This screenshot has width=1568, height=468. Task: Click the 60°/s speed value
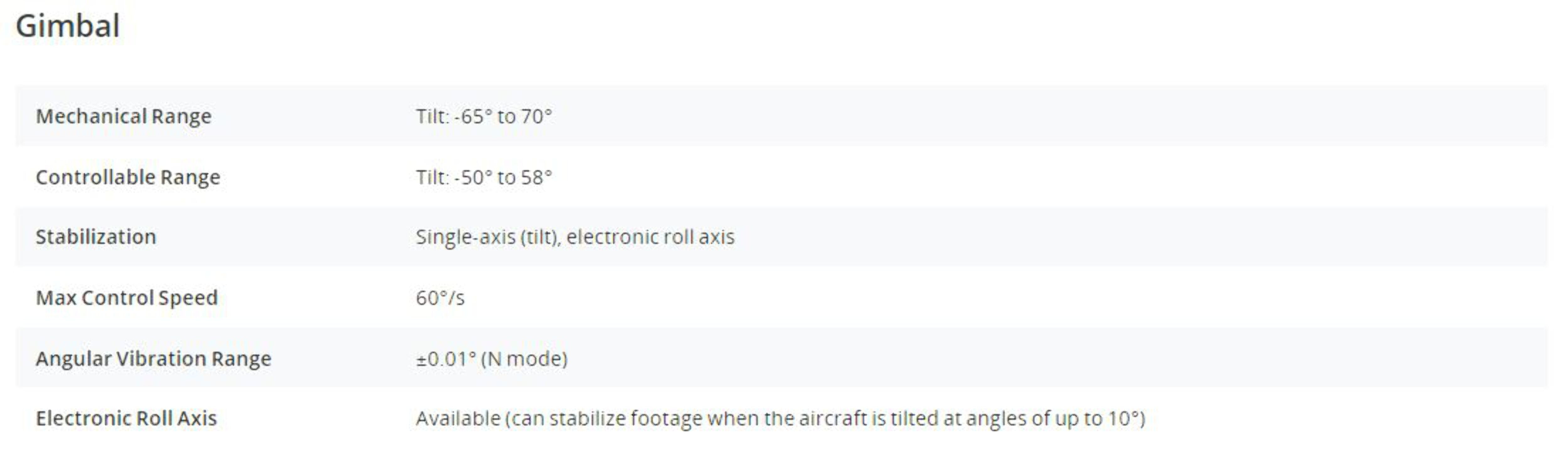point(440,297)
